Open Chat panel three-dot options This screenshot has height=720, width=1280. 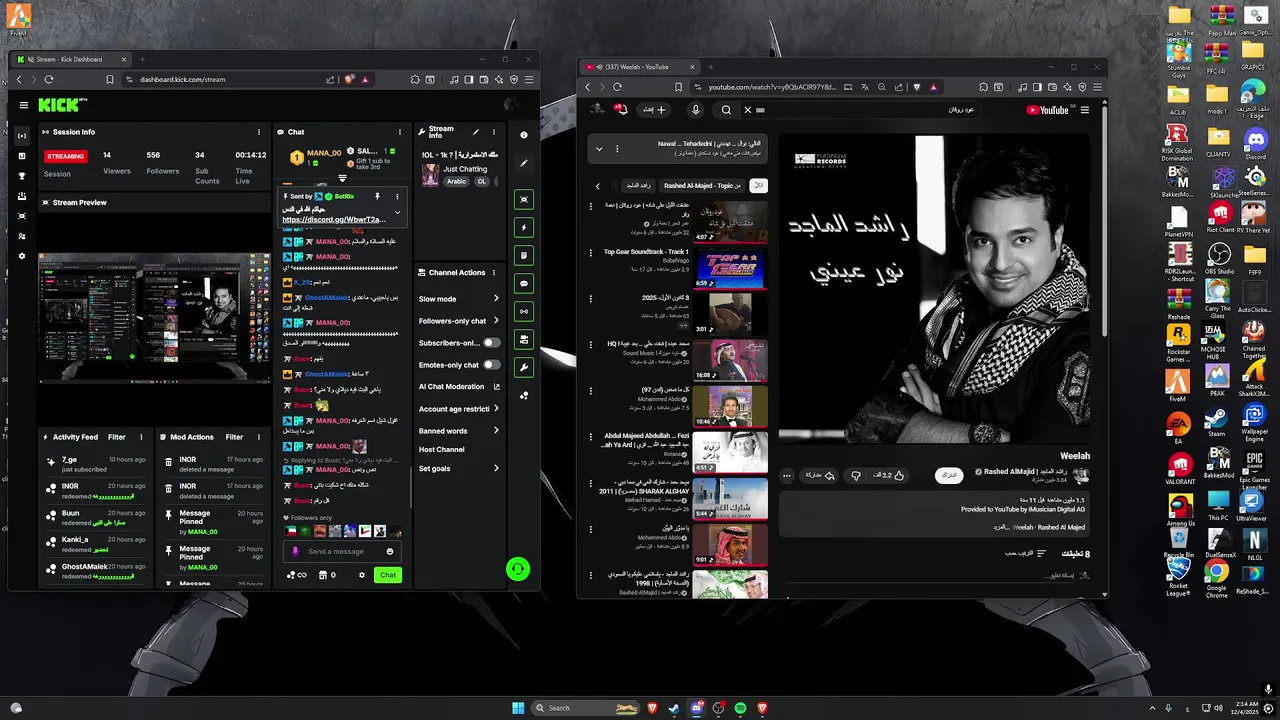click(x=400, y=132)
